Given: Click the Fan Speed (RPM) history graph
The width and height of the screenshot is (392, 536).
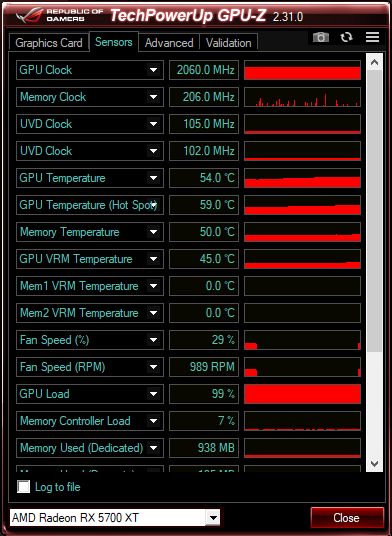Looking at the screenshot, I should (x=302, y=367).
